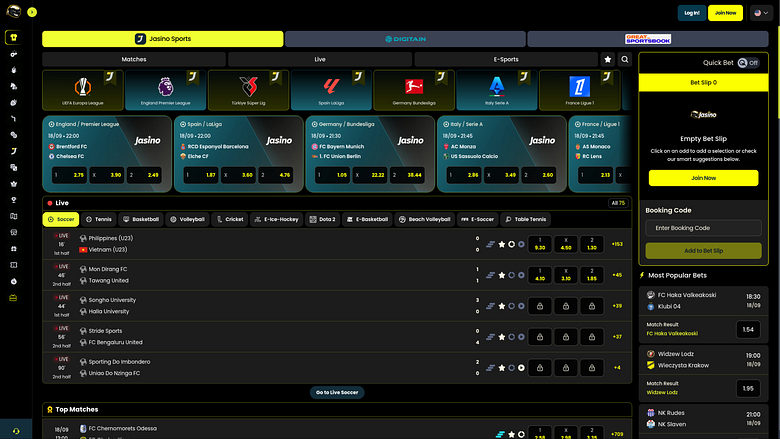
Task: Expand +37 markets for Stride Sports match
Action: [x=617, y=337]
